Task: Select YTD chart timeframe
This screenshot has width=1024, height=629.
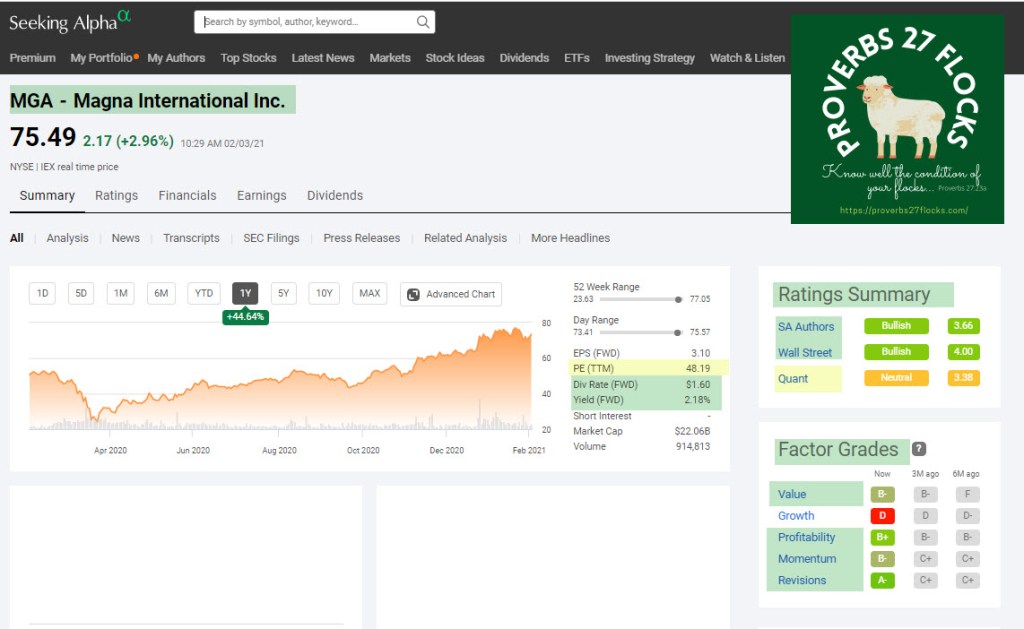Action: point(204,294)
